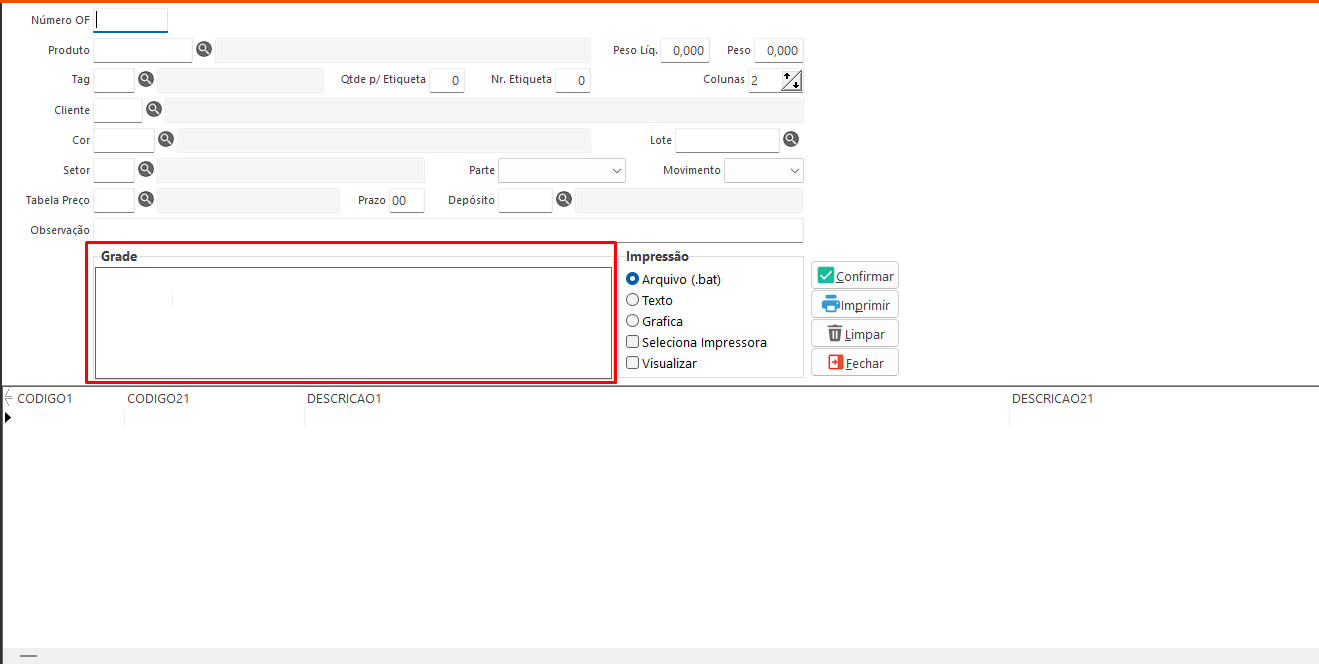This screenshot has height=664, width=1319.
Task: Click the Limpar trash button
Action: (855, 334)
